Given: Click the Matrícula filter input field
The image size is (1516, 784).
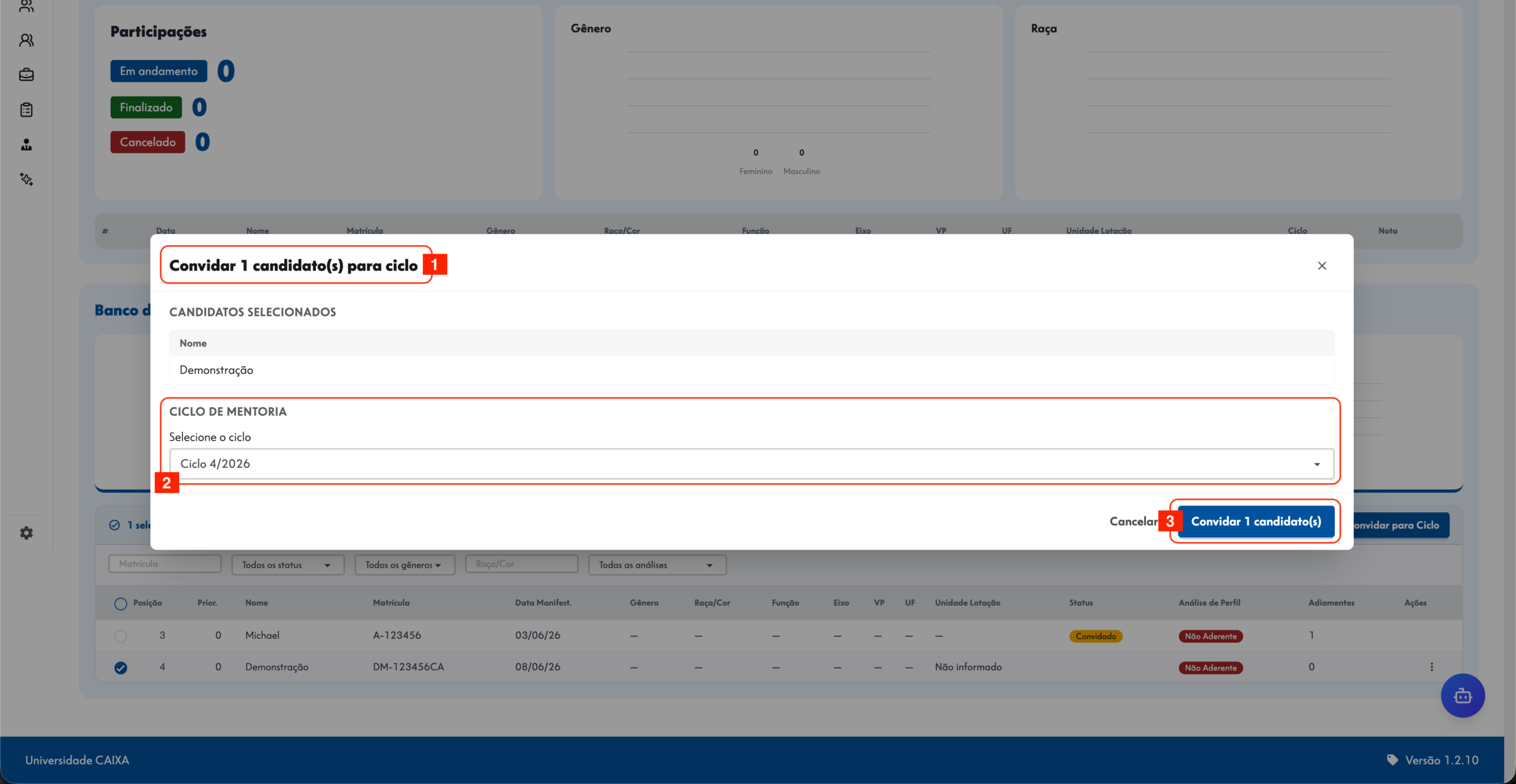Looking at the screenshot, I should [x=165, y=564].
